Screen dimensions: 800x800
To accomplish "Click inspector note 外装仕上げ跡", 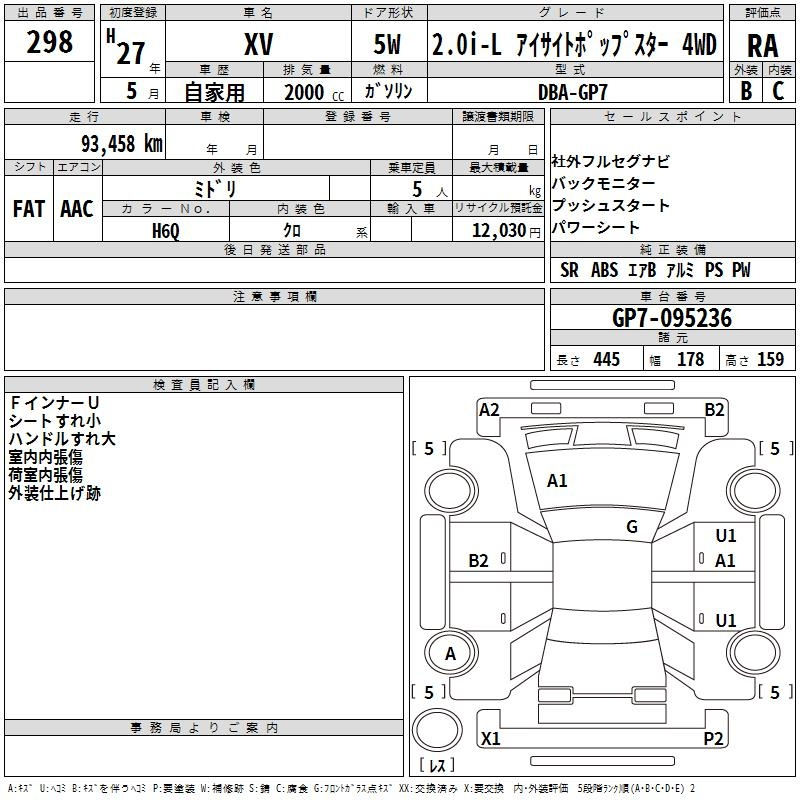I will pyautogui.click(x=55, y=493).
